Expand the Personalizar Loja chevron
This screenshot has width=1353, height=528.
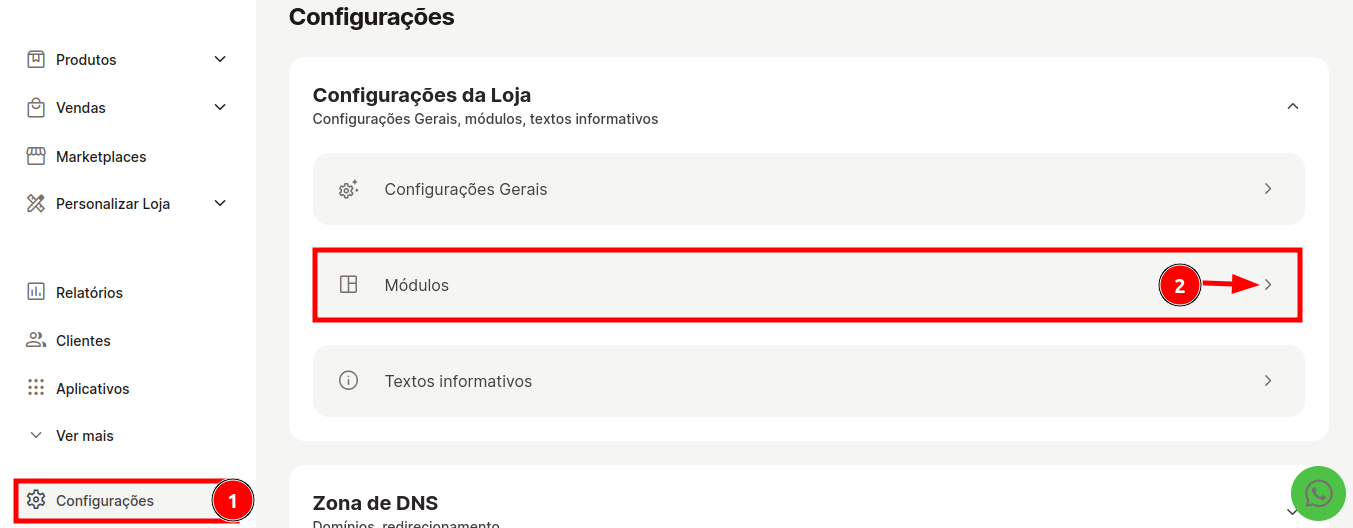[220, 204]
